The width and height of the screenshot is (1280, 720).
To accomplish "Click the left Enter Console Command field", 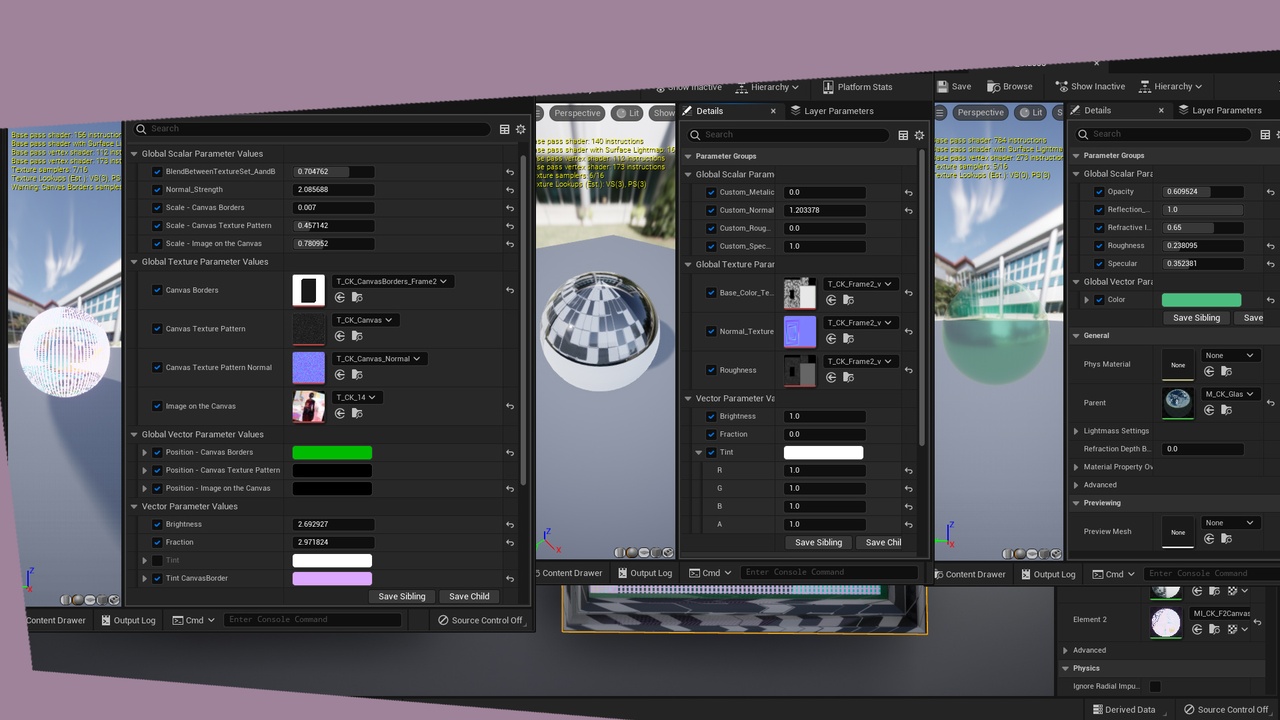I will coord(312,620).
